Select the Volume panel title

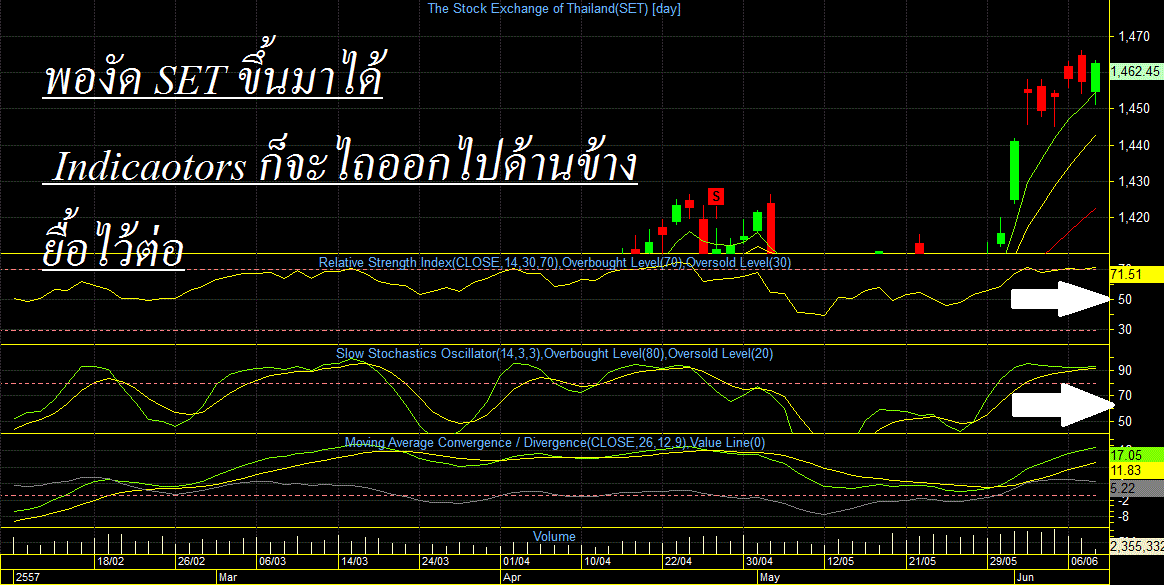click(554, 536)
